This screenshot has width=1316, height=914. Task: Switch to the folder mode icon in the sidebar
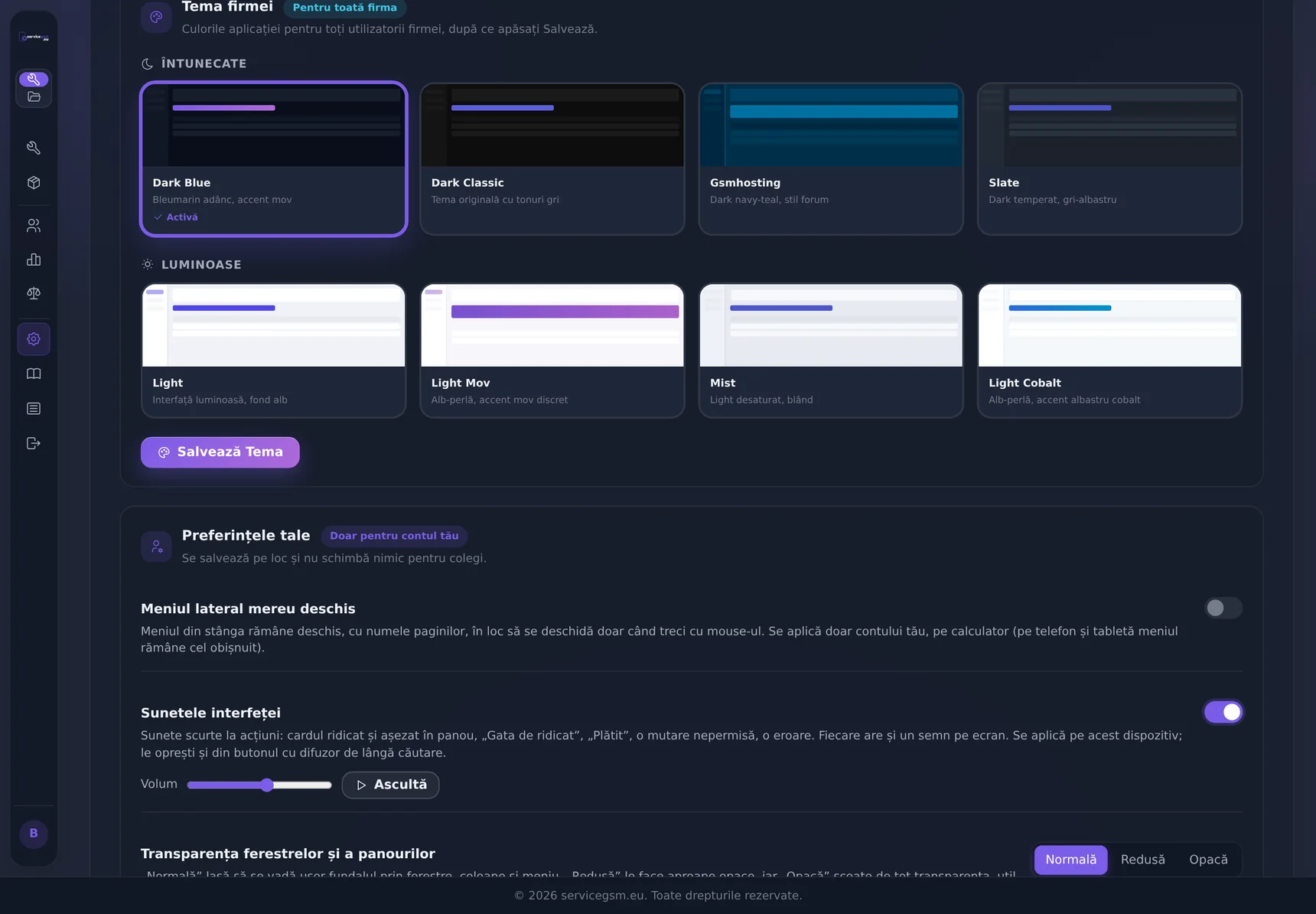[x=34, y=97]
